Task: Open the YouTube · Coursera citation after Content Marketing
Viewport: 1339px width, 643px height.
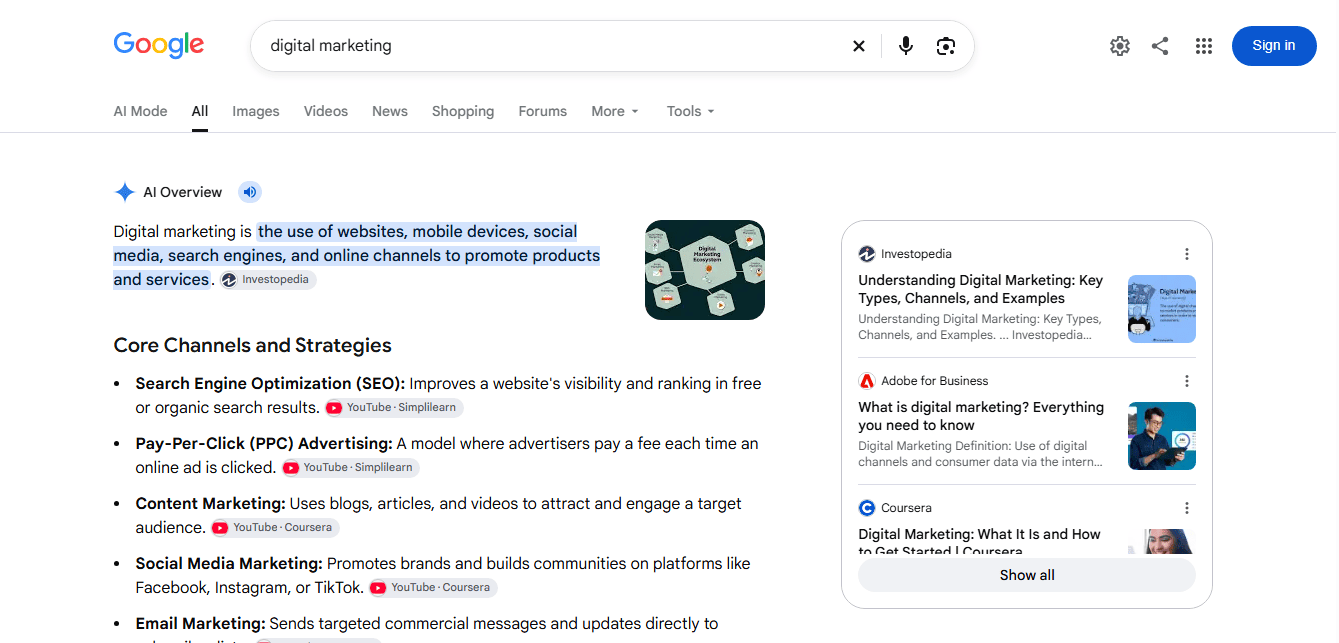Action: point(275,528)
